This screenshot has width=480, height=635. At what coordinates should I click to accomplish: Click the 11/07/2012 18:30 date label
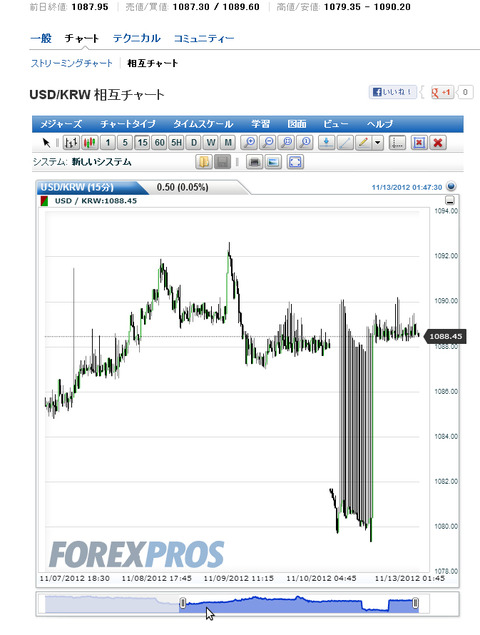click(x=75, y=578)
